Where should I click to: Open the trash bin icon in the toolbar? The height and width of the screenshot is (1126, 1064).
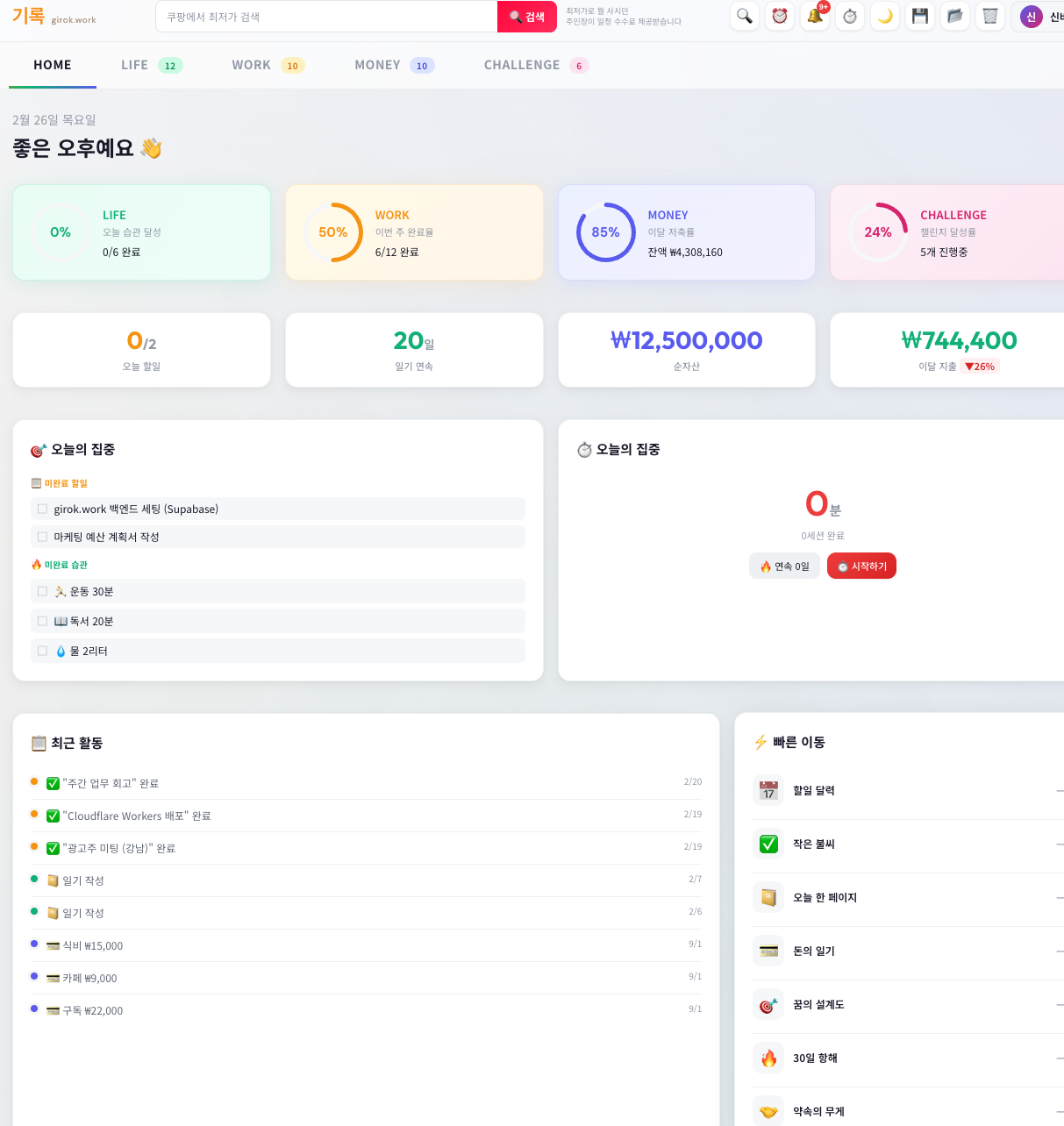pyautogui.click(x=989, y=16)
